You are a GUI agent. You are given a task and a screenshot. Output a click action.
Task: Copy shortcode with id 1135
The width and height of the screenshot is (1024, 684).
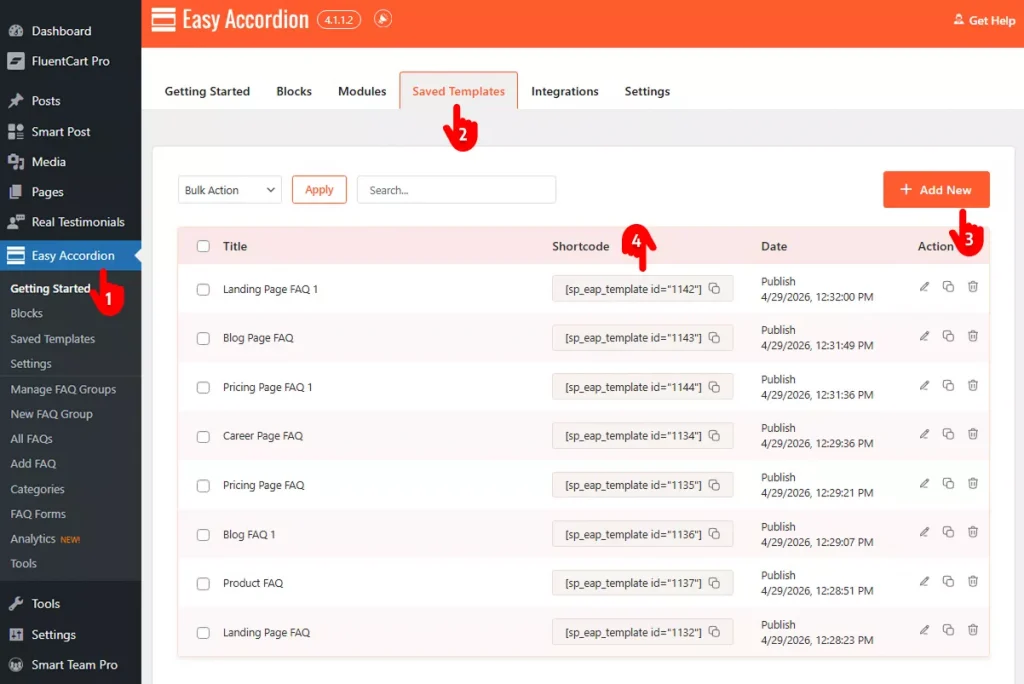(x=714, y=485)
